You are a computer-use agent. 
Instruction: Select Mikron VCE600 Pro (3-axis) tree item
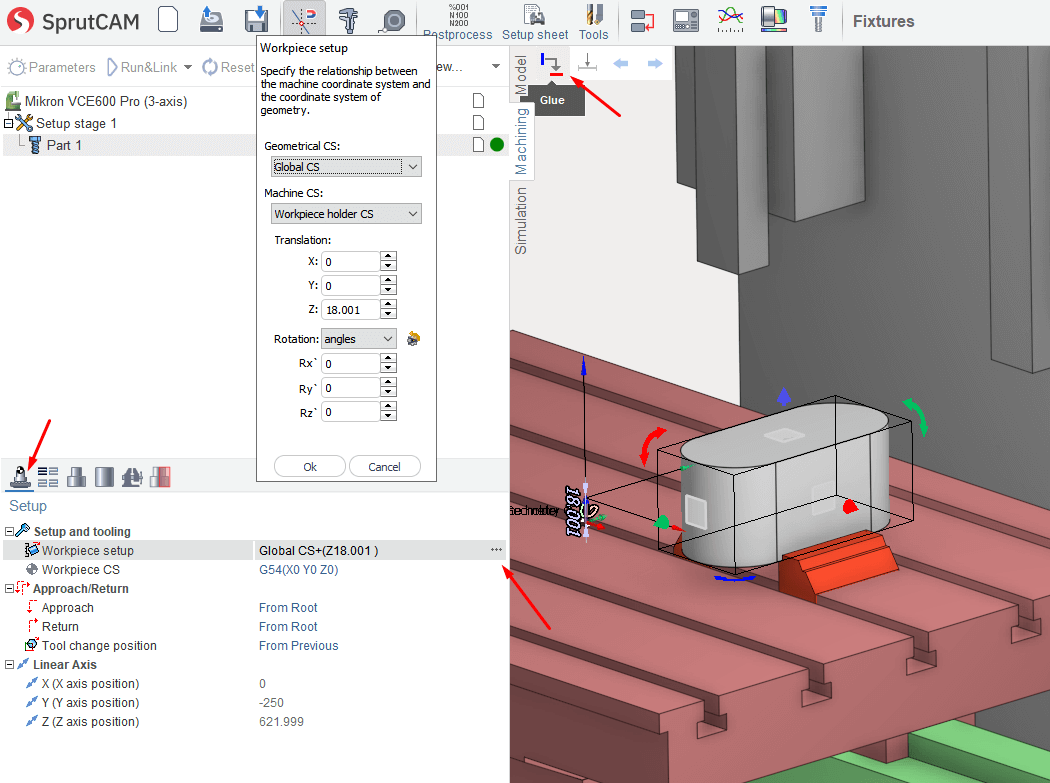[x=106, y=101]
